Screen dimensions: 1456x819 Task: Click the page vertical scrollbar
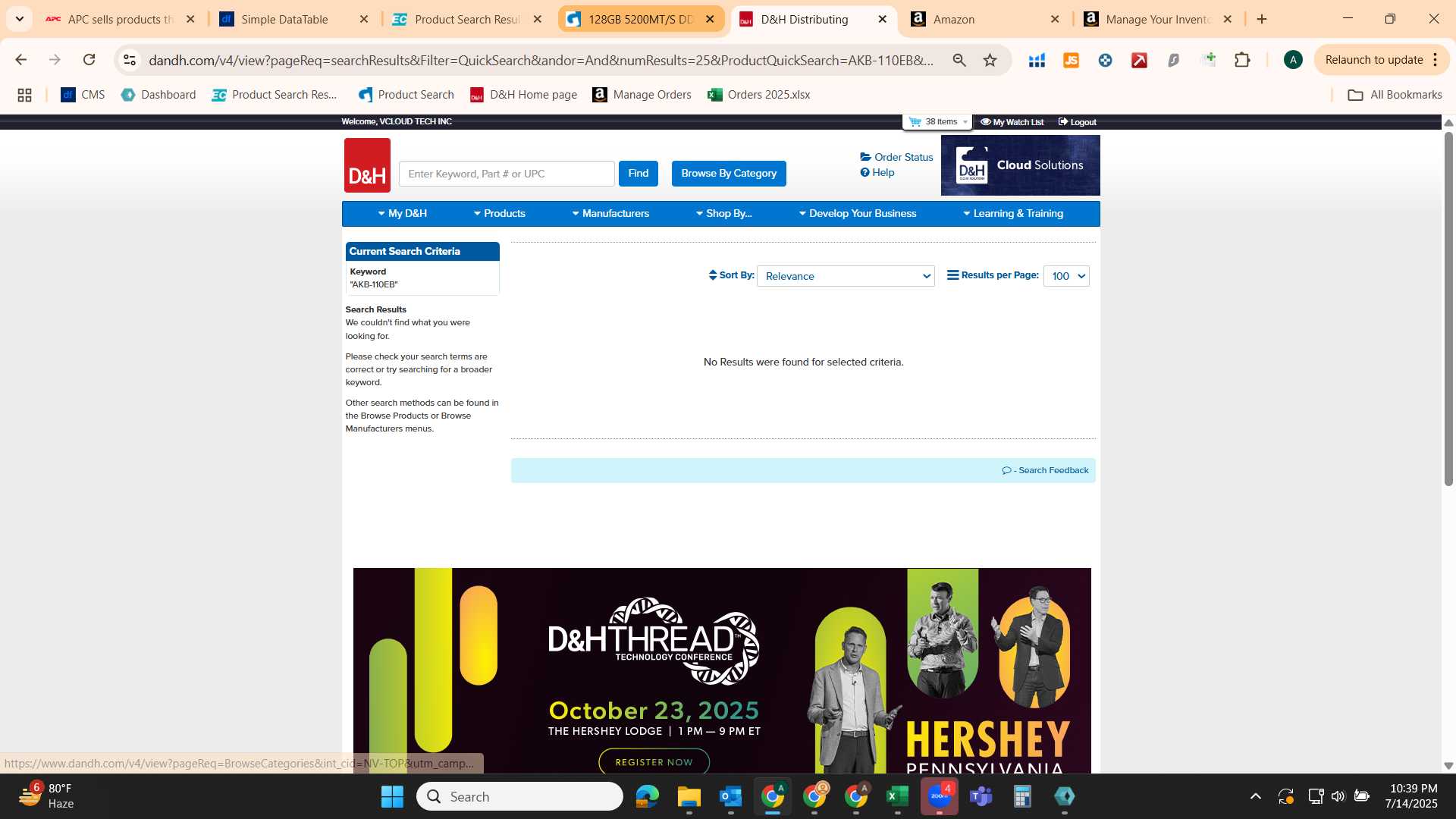pyautogui.click(x=1448, y=309)
